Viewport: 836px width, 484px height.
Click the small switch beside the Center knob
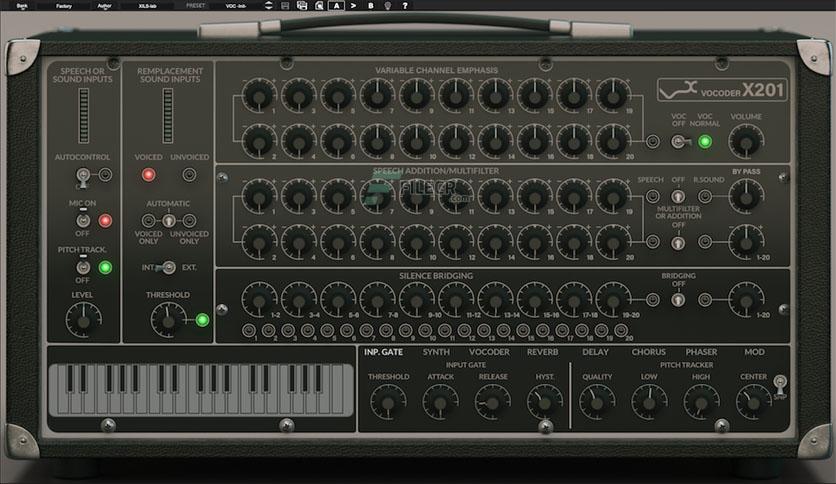click(779, 385)
